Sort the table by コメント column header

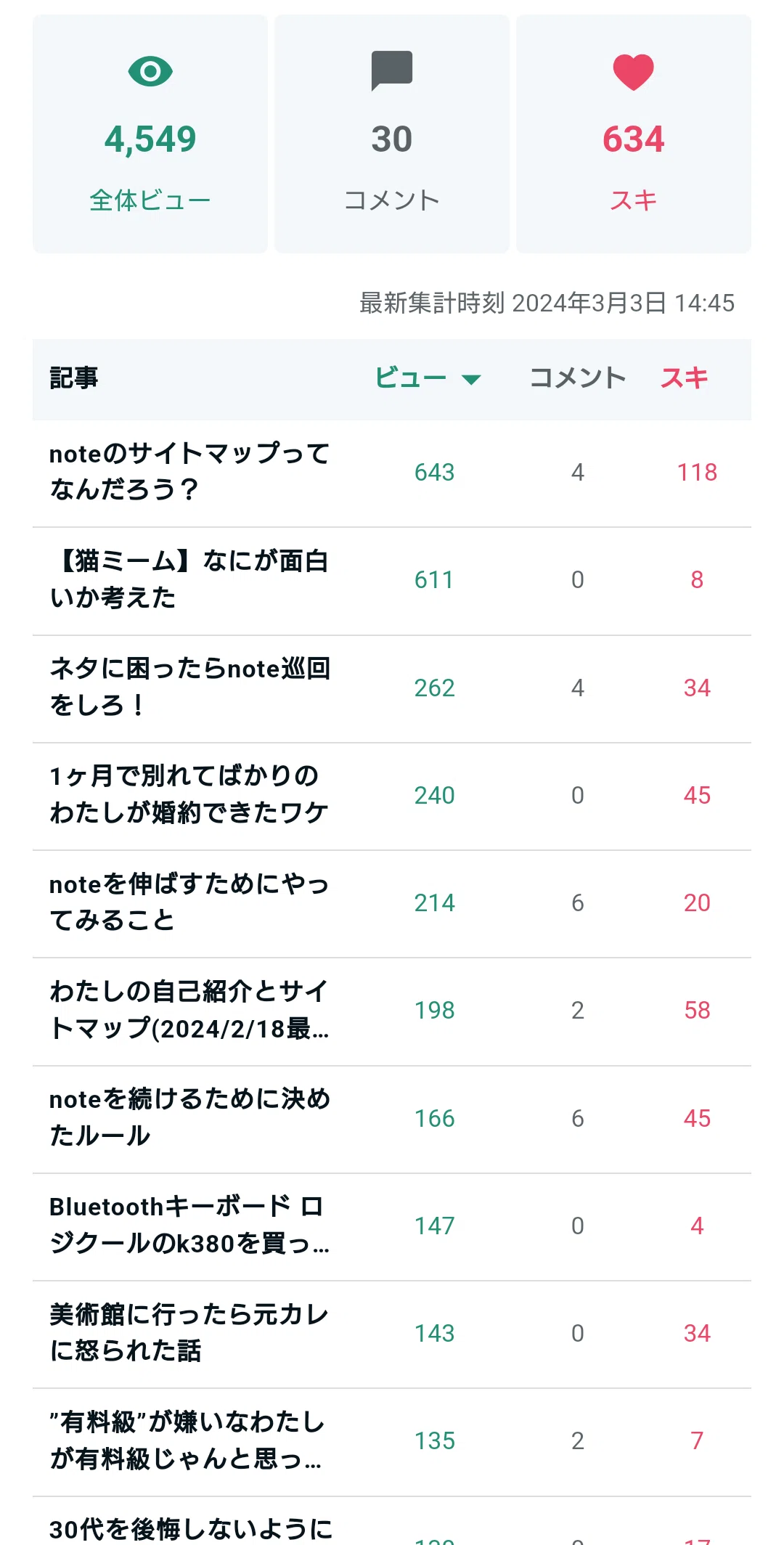[x=578, y=378]
